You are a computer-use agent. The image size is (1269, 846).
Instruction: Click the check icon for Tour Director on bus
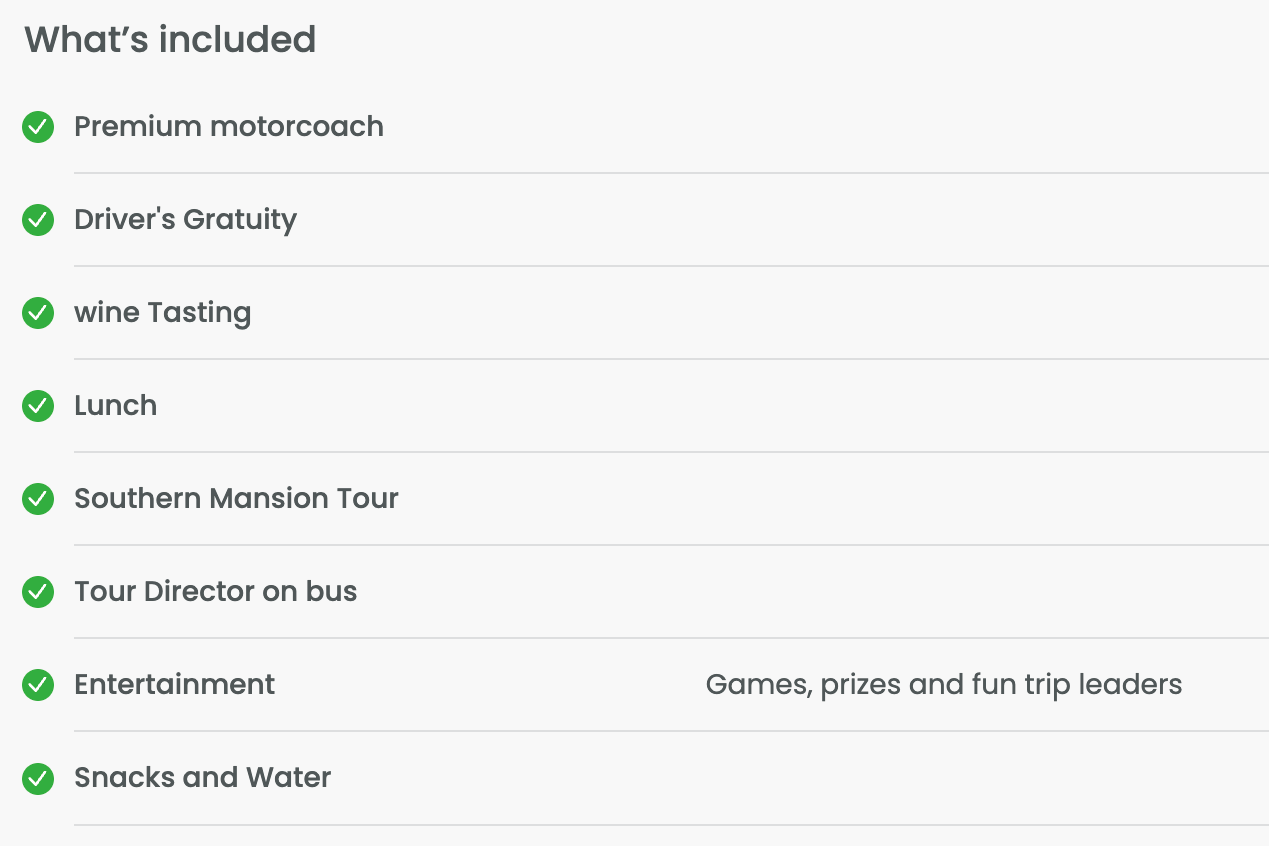(38, 592)
